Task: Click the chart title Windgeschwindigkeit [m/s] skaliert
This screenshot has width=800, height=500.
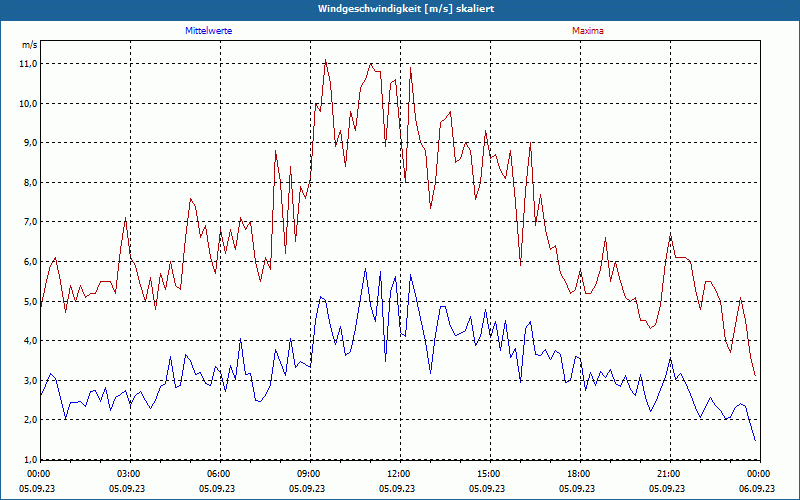Action: 406,9
